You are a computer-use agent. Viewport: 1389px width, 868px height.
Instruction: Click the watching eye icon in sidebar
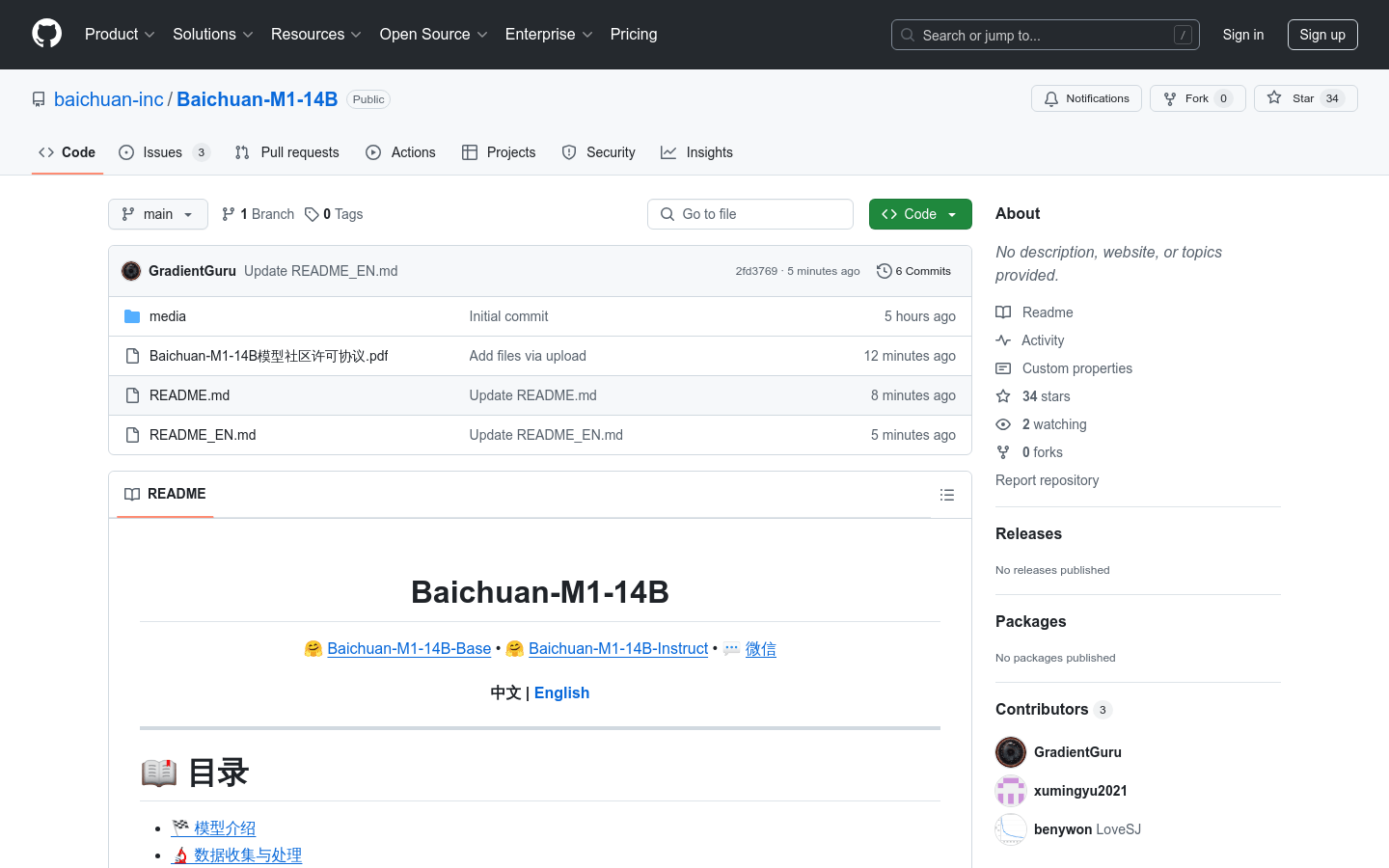point(1003,424)
